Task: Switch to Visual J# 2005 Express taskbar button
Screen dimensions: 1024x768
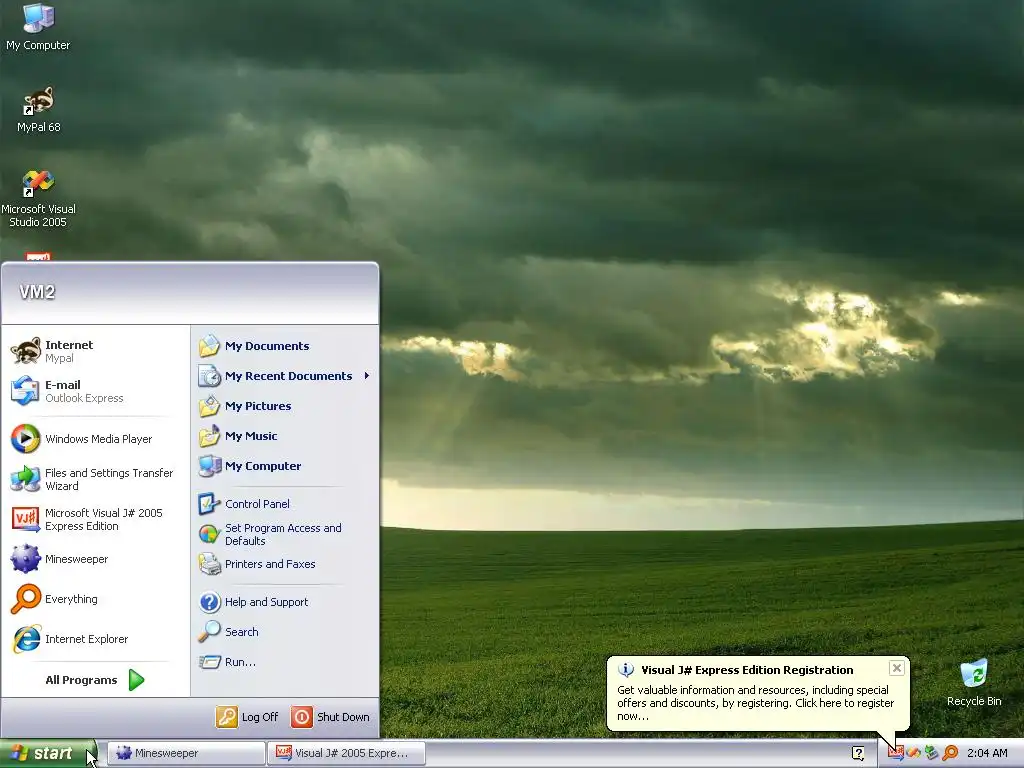Action: [x=346, y=754]
